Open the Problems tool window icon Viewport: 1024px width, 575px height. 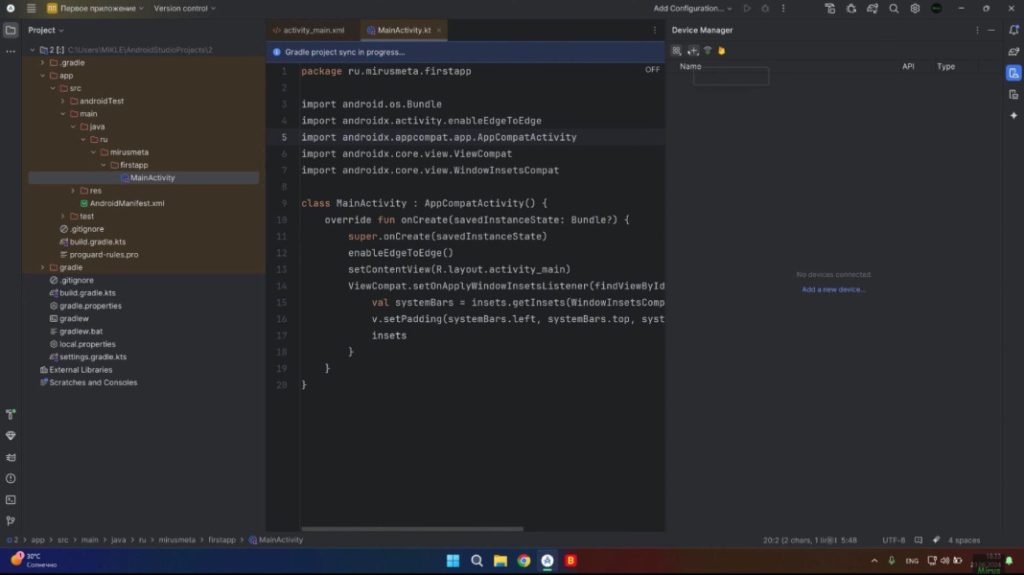(11, 478)
